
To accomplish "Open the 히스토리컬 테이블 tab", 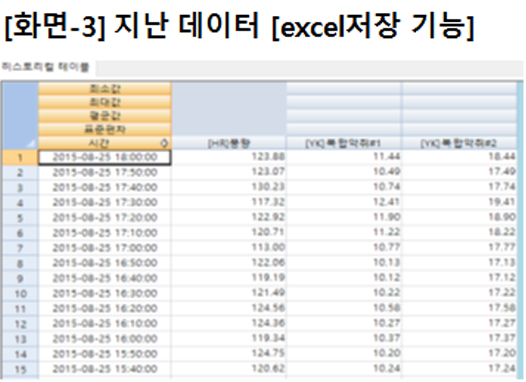I will point(46,67).
